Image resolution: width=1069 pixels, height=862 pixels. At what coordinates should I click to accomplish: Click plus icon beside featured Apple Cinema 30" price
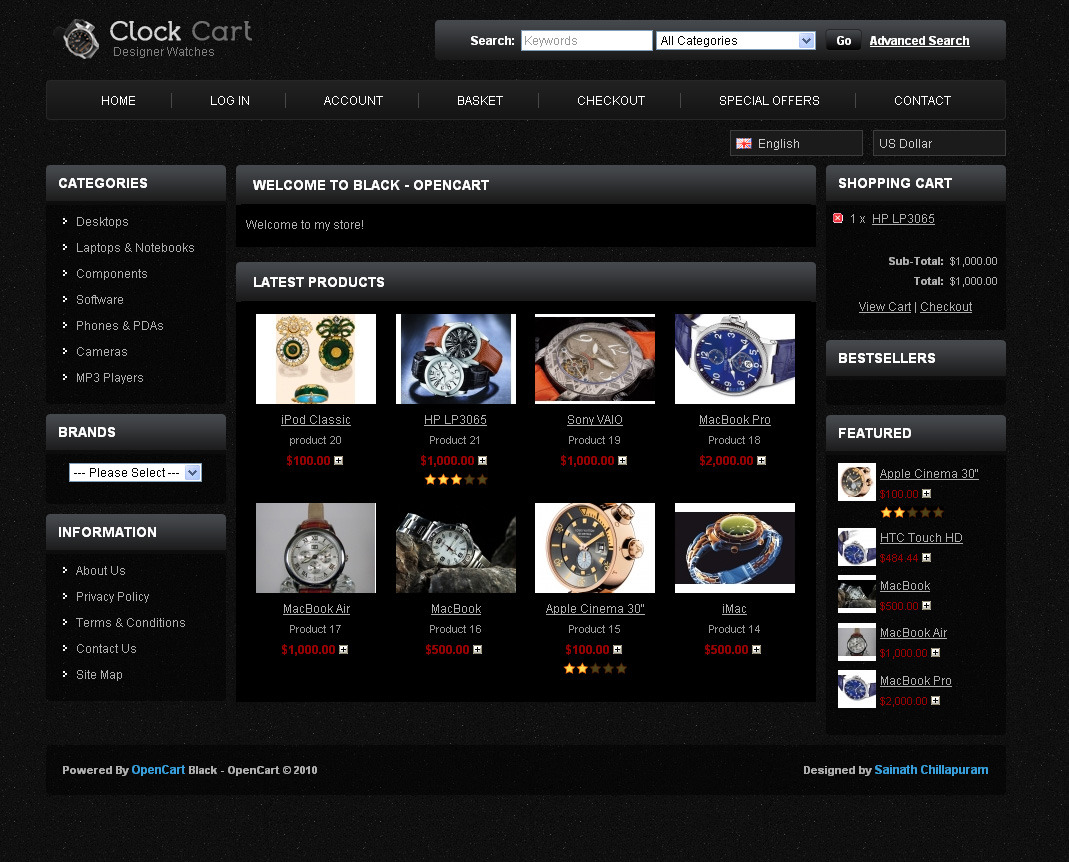pos(927,494)
